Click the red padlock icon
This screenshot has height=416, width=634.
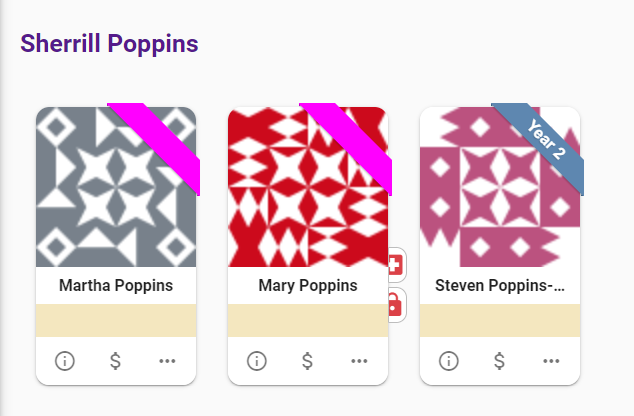click(x=395, y=303)
